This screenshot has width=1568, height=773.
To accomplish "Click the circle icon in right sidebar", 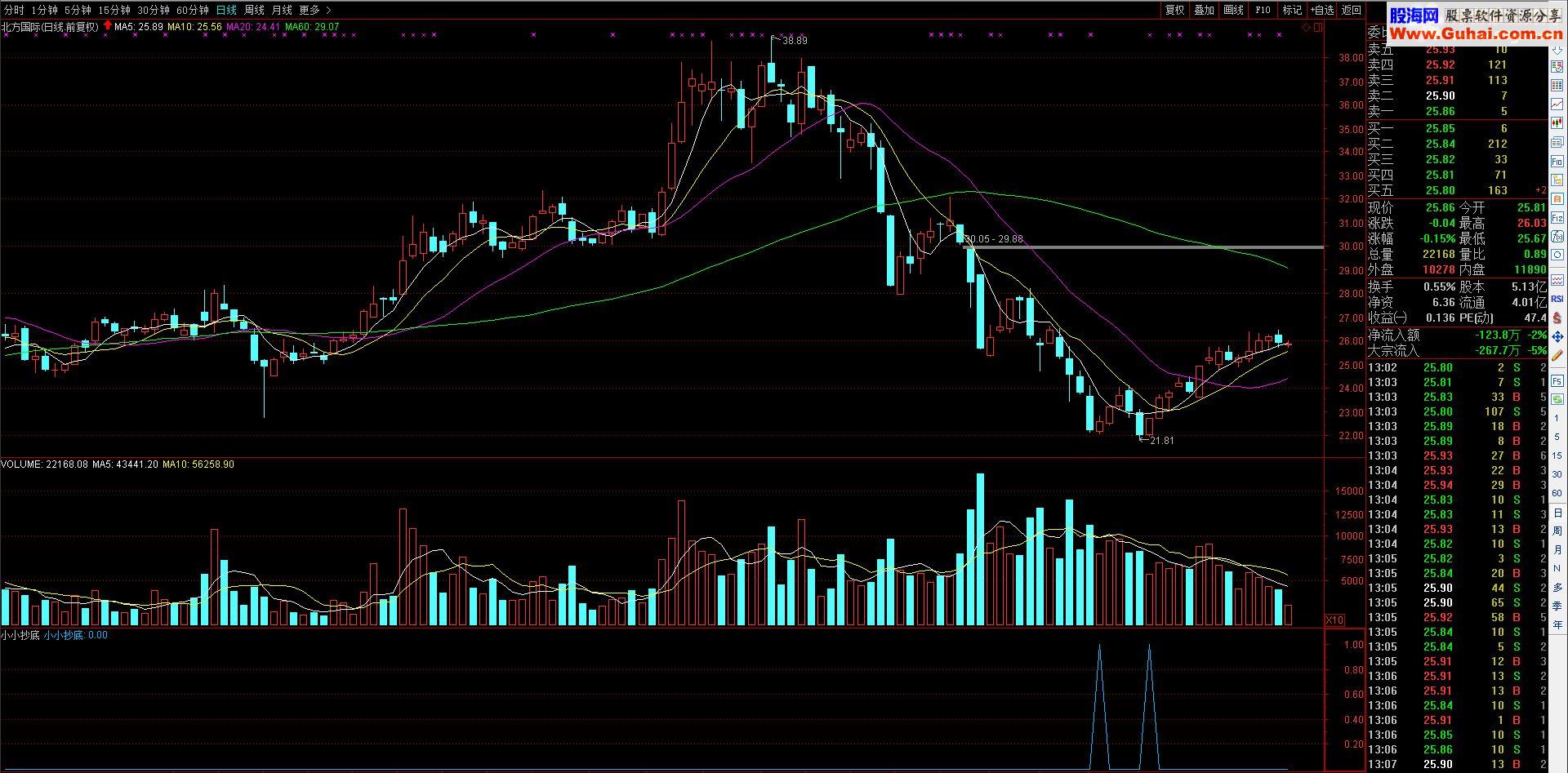I will pos(1557,255).
